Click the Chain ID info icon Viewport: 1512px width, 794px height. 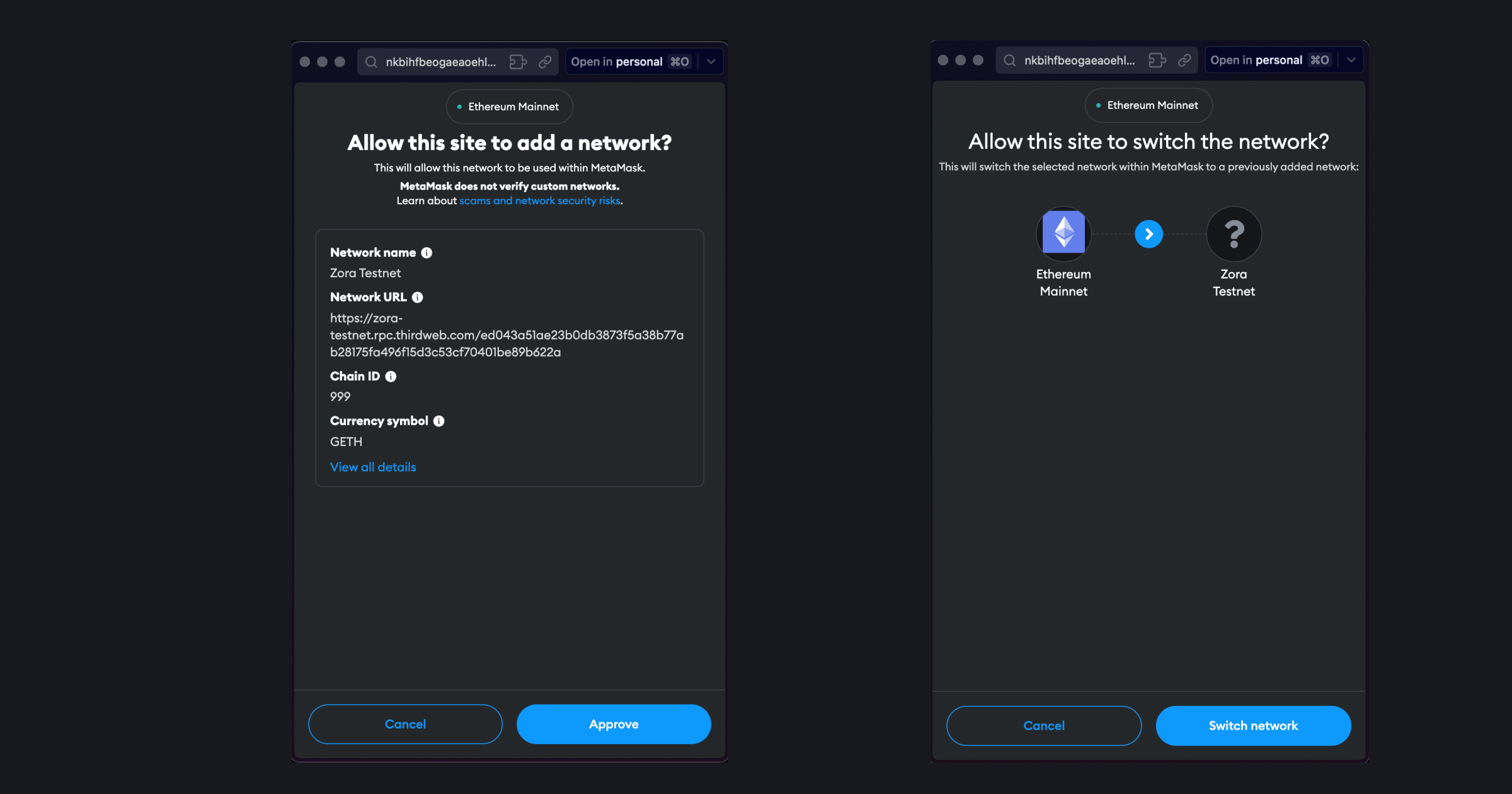391,376
